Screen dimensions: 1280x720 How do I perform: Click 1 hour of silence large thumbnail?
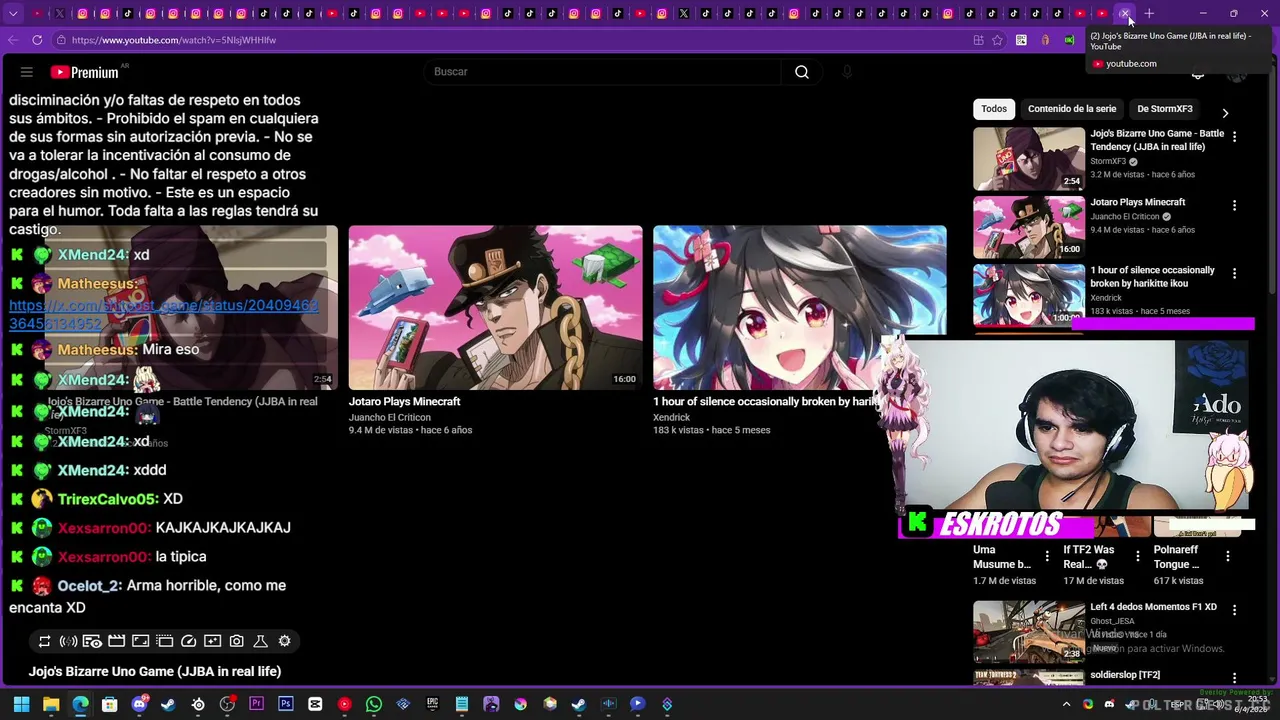800,308
